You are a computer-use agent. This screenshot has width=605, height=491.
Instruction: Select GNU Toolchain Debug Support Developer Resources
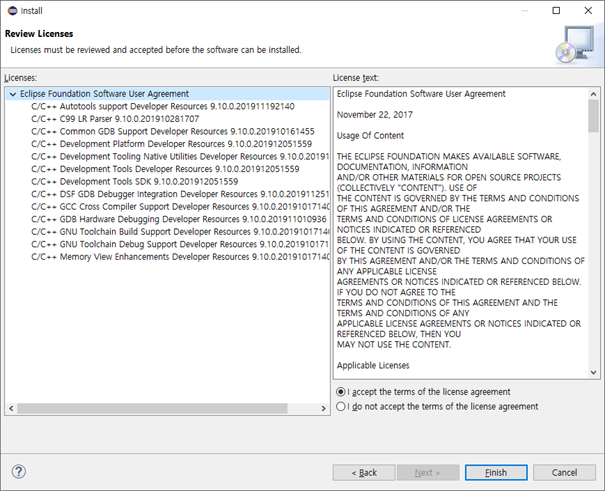[x=180, y=244]
